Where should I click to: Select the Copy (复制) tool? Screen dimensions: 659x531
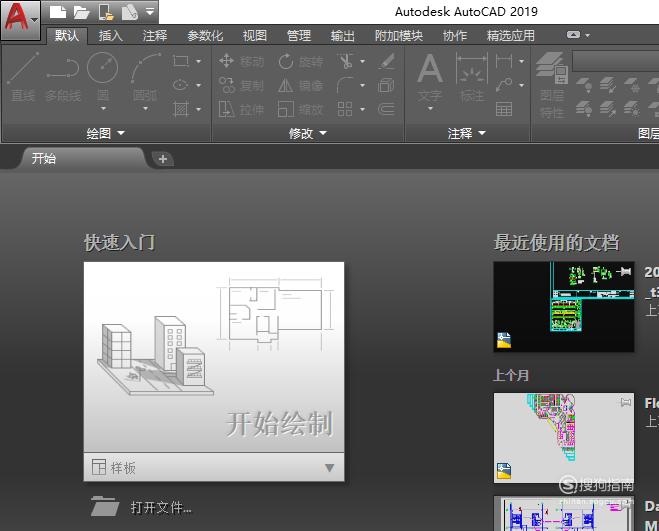[241, 85]
